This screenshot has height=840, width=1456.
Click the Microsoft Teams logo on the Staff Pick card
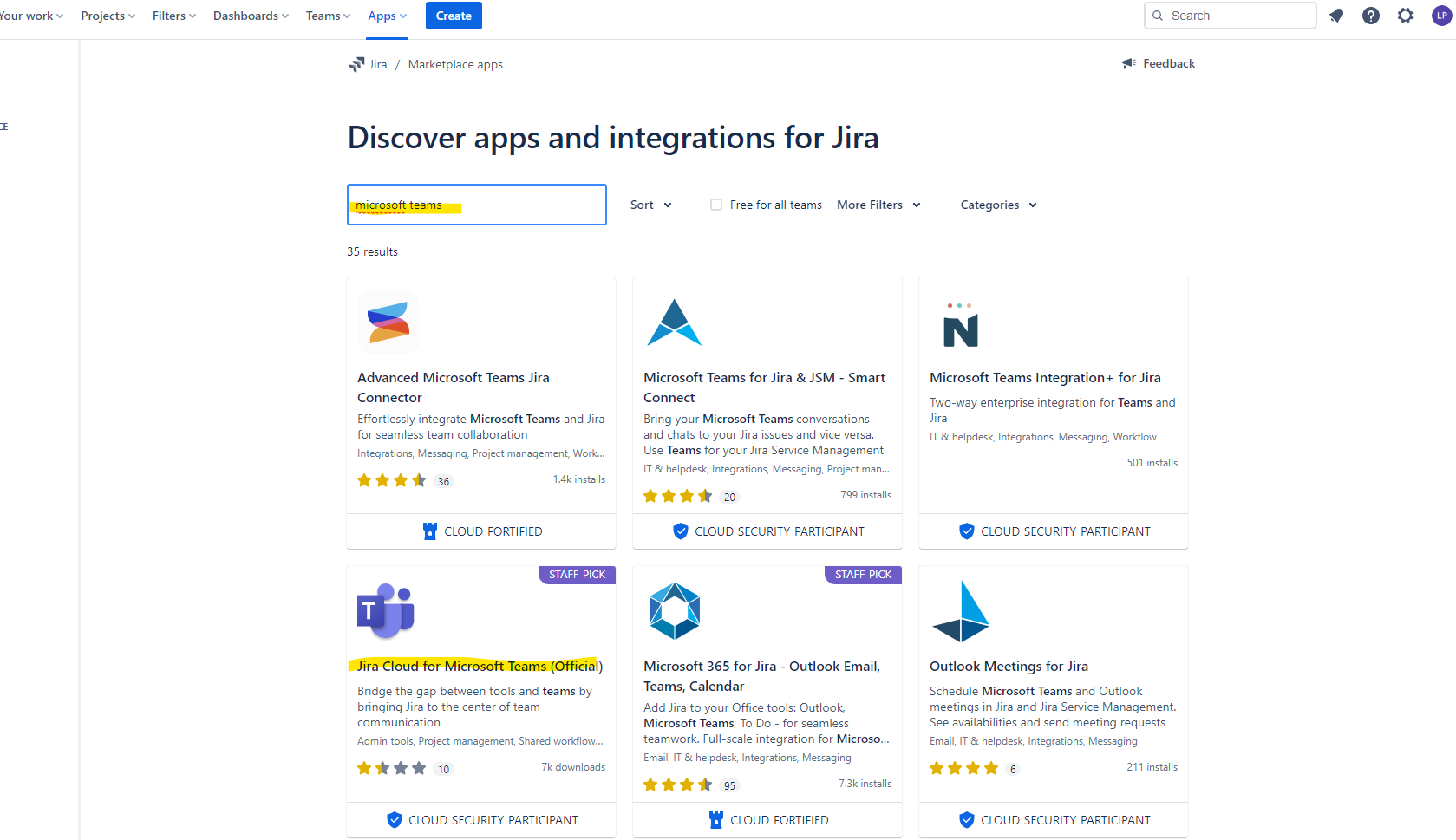click(x=385, y=610)
